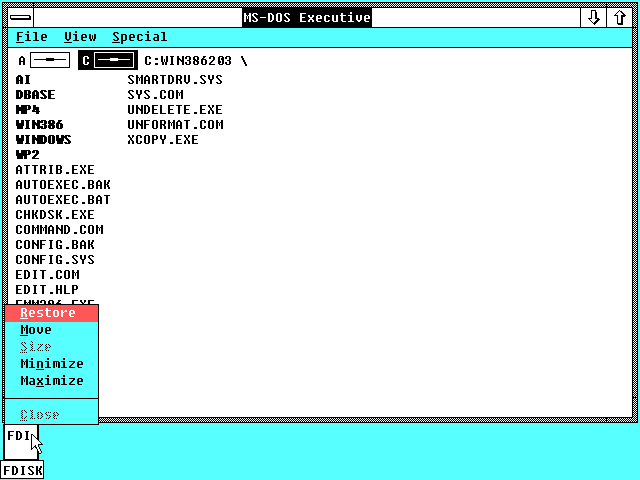Select file EDIT.HLP

(x=47, y=290)
